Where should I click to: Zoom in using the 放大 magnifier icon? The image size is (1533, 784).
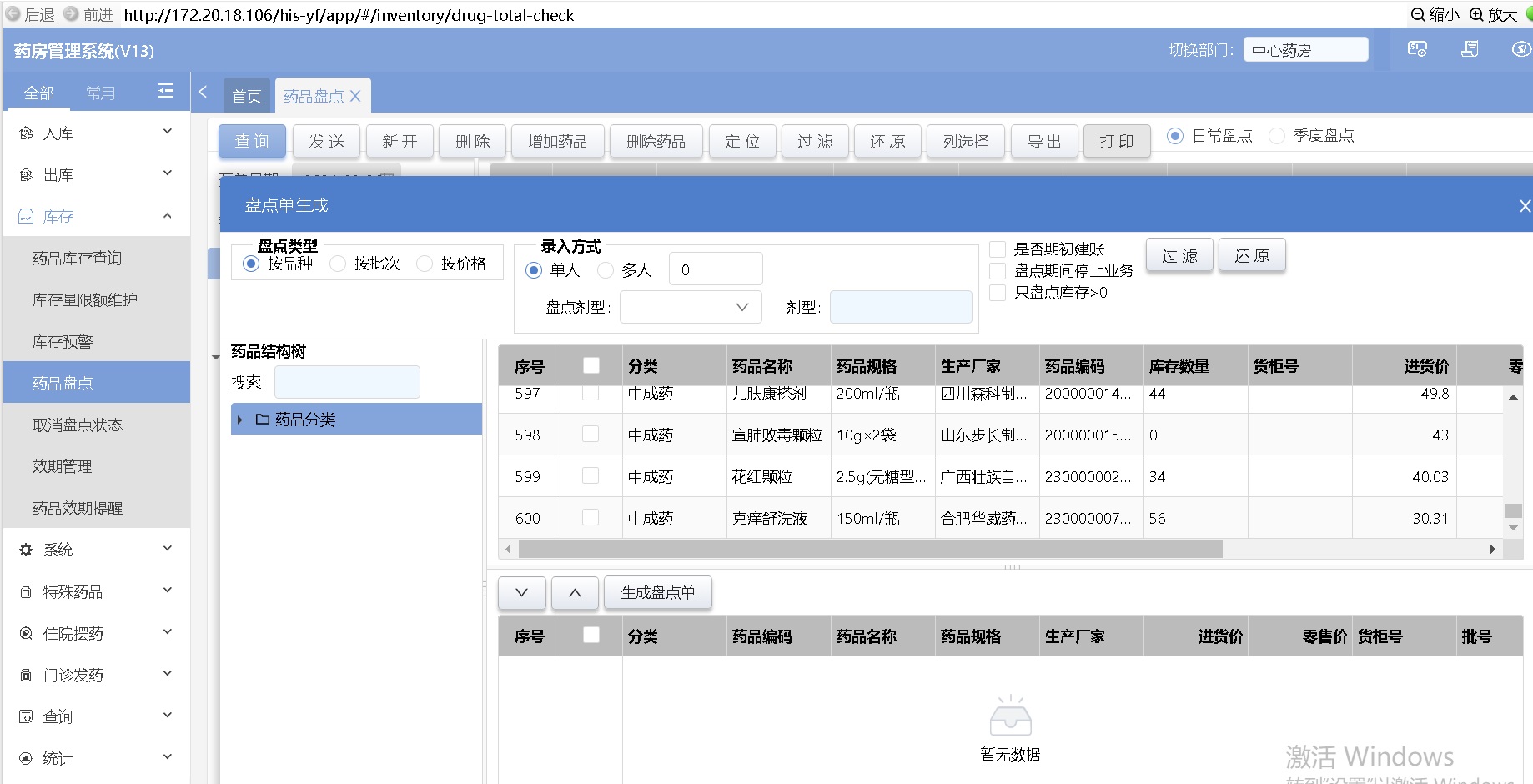tap(1476, 14)
